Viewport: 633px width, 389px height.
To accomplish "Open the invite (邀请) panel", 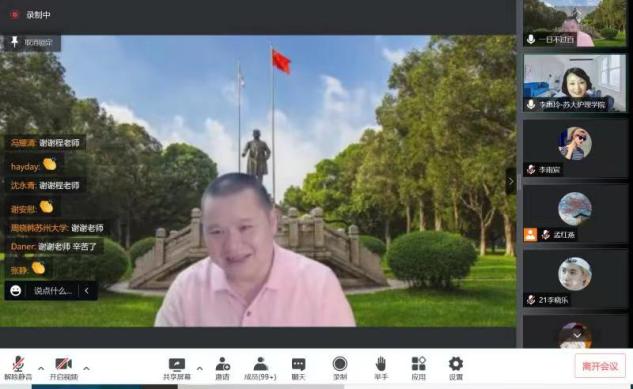I will point(222,368).
